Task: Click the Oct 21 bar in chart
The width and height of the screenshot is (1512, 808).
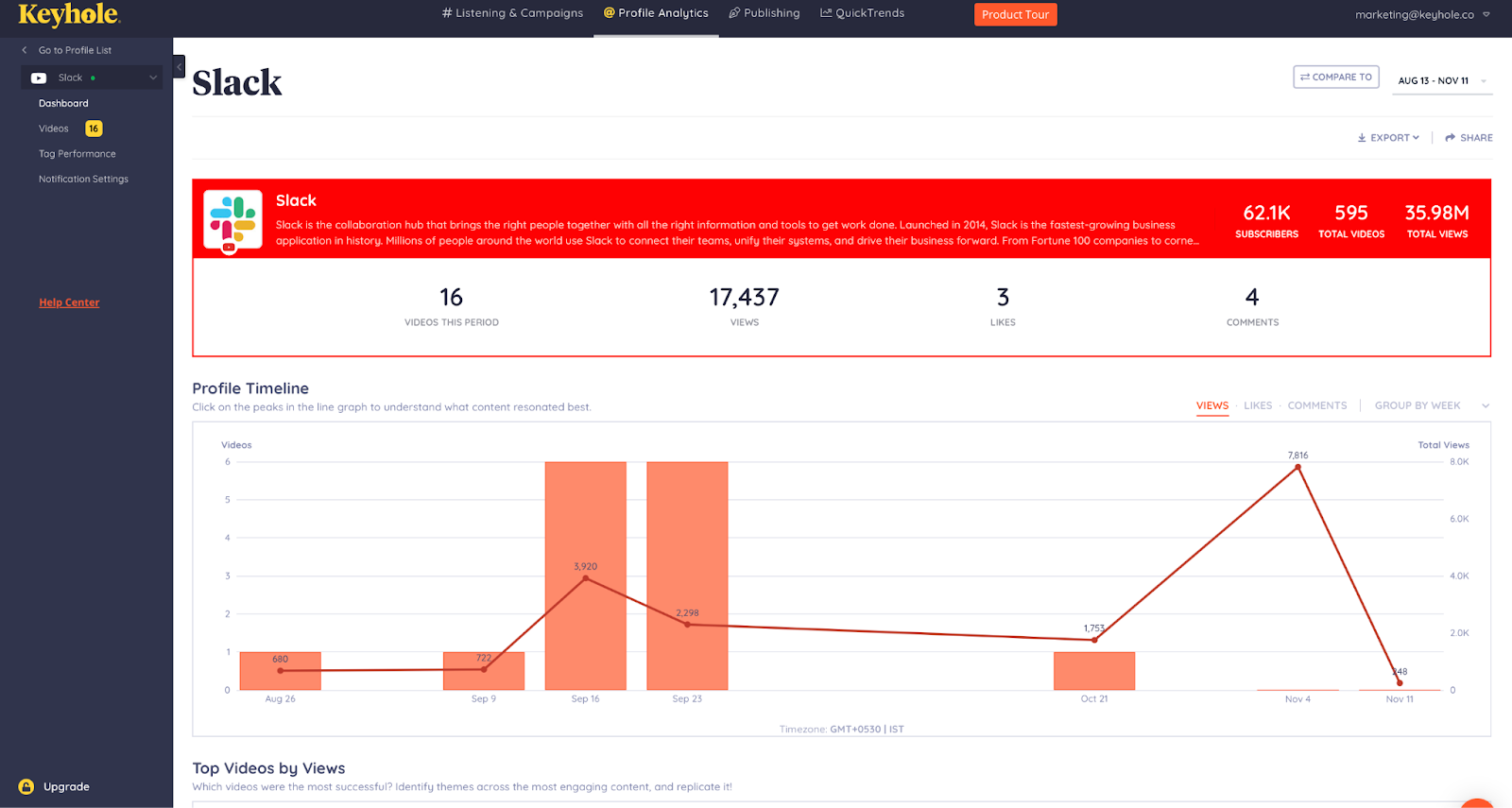Action: (1094, 671)
